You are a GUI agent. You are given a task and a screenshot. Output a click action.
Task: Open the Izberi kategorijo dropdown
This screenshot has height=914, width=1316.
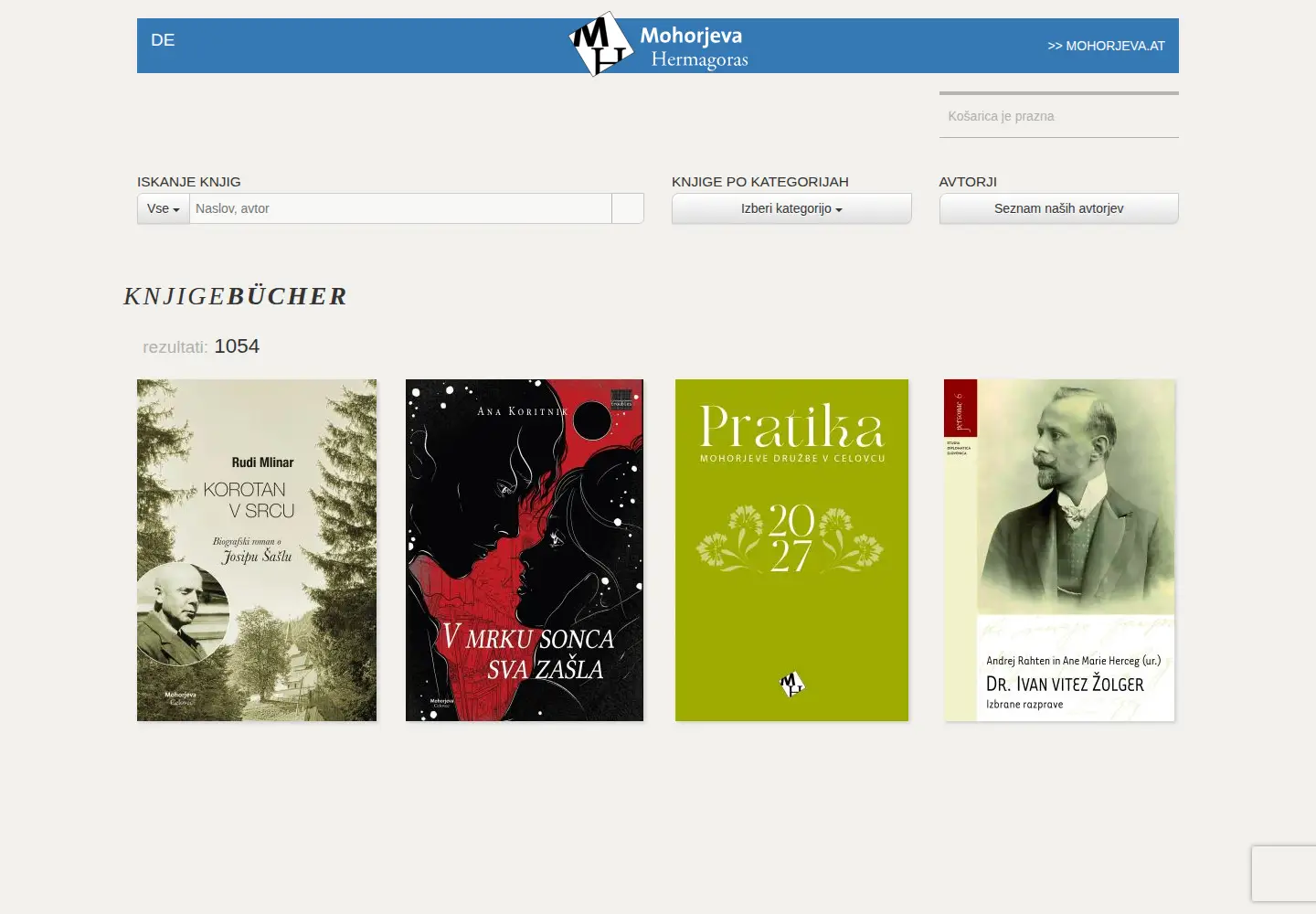click(791, 208)
